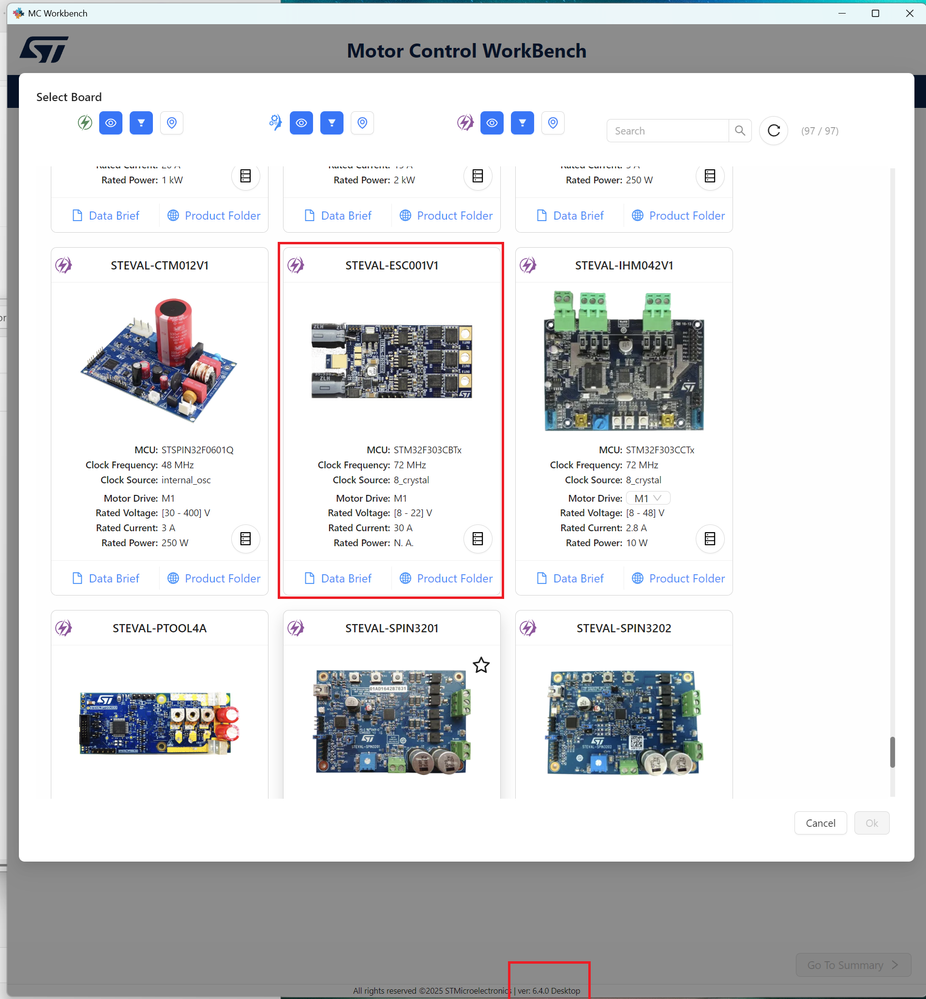Click the Search board input field
The image size is (926, 999).
(667, 131)
